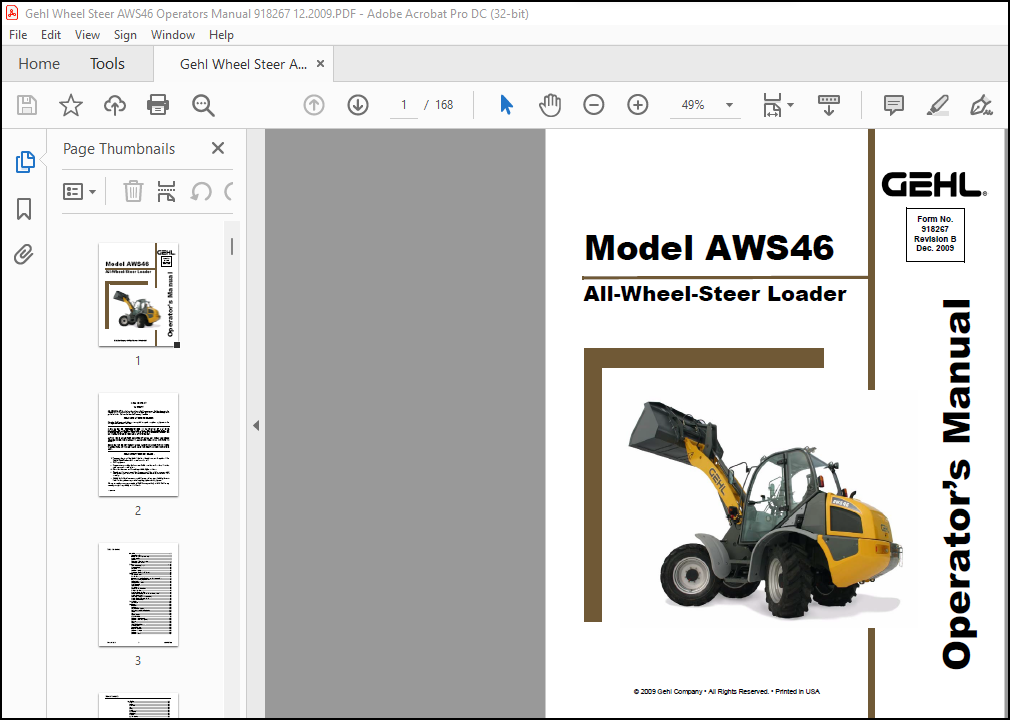Bookmark file with the star icon
The width and height of the screenshot is (1010, 720).
(x=71, y=105)
